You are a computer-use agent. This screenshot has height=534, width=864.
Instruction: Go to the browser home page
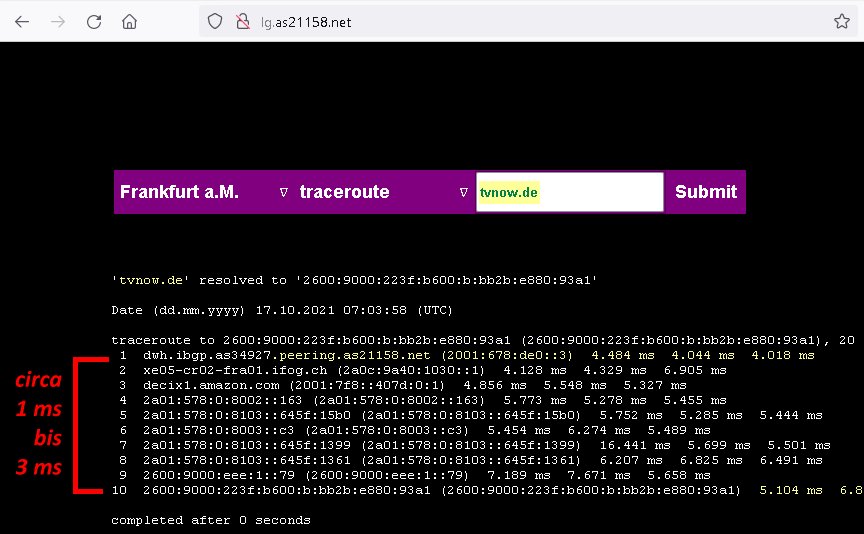tap(129, 21)
